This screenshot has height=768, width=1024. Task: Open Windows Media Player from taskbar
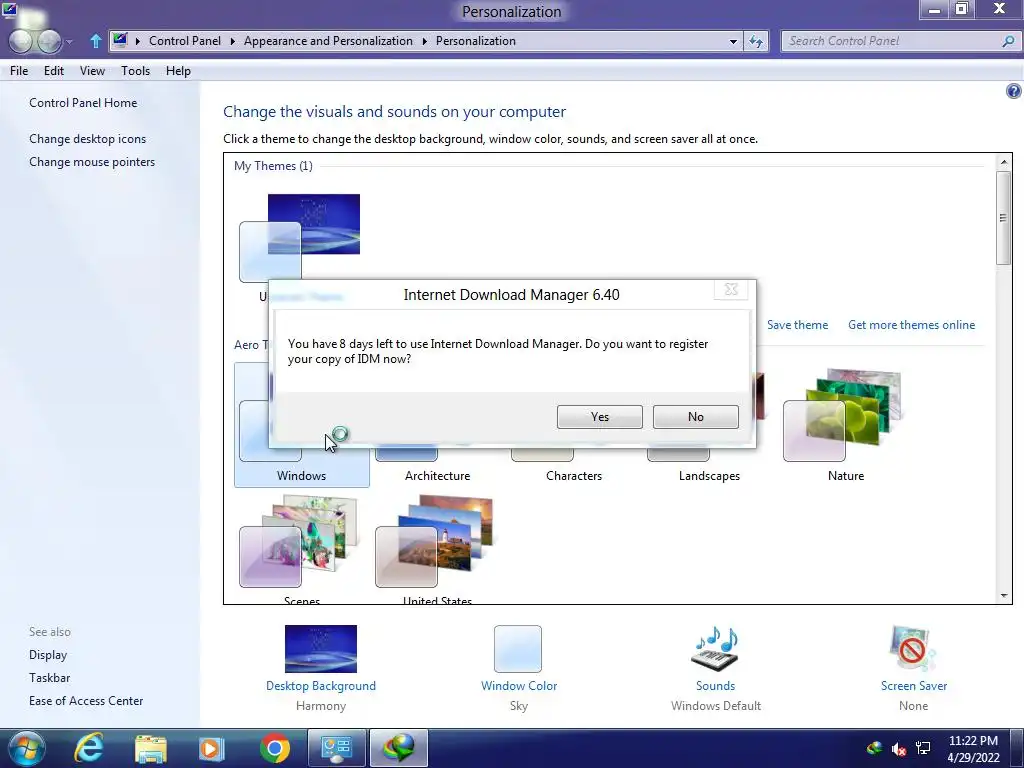[211, 748]
